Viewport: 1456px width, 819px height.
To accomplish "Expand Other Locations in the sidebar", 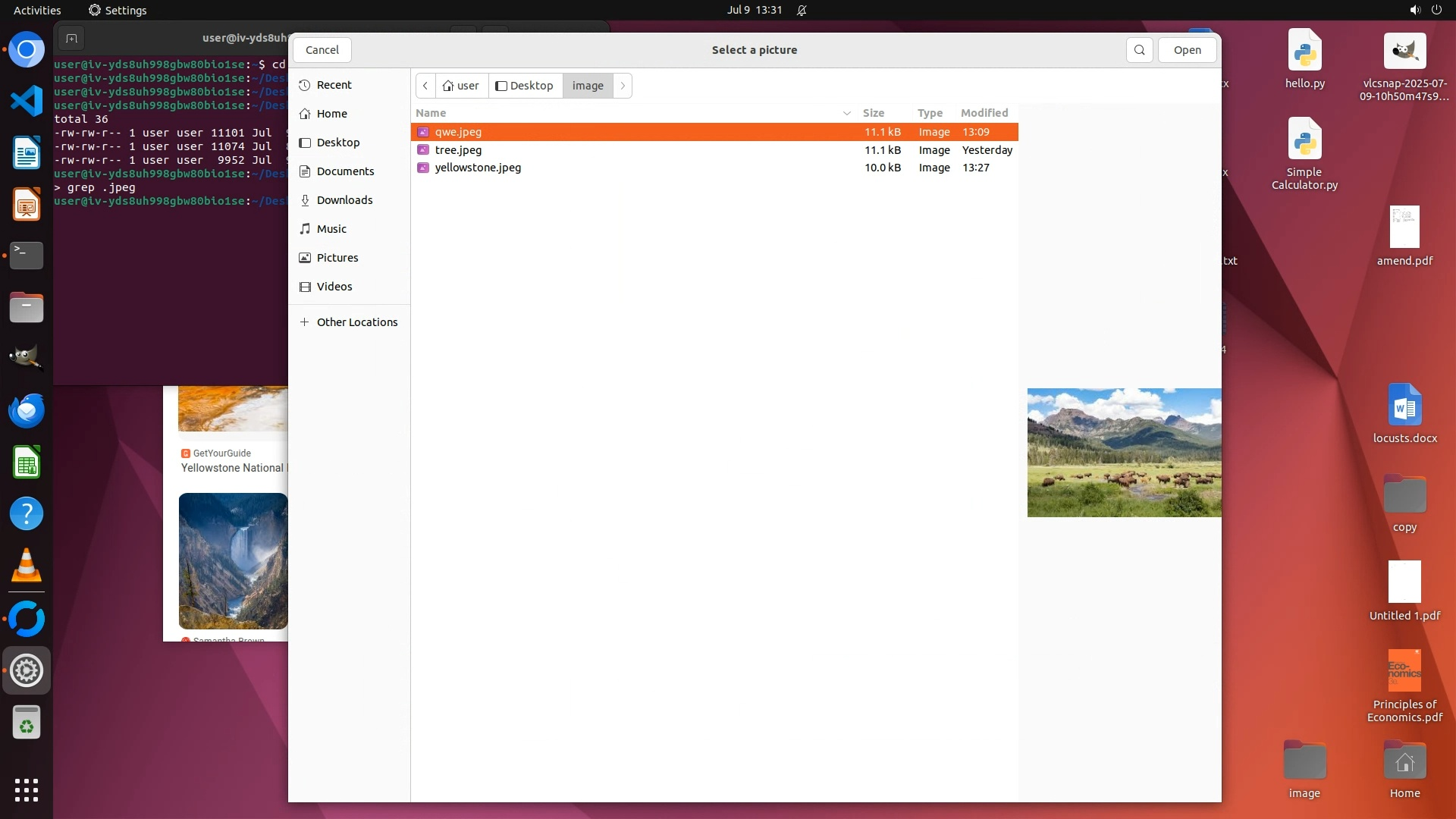I will [x=356, y=322].
